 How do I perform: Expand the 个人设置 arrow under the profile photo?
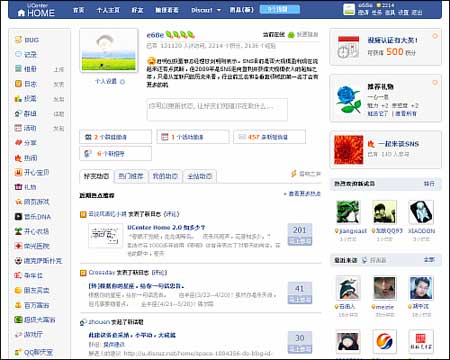(122, 82)
